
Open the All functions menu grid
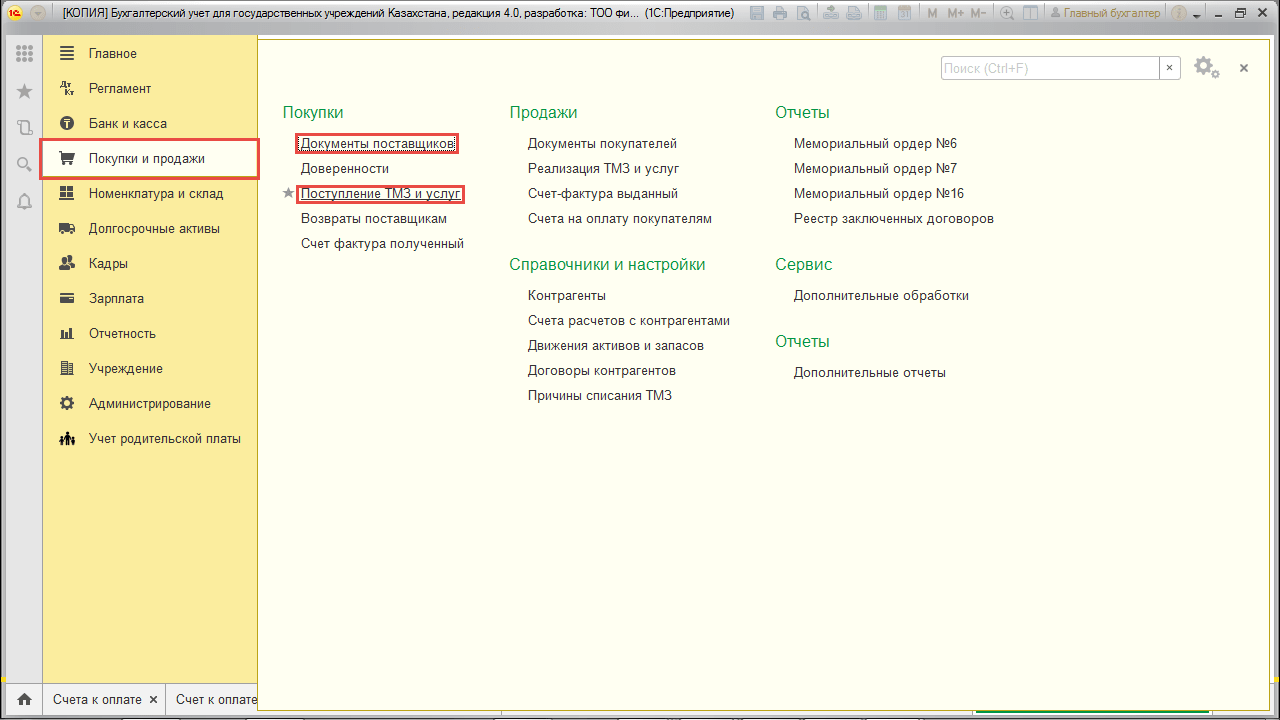pos(22,53)
